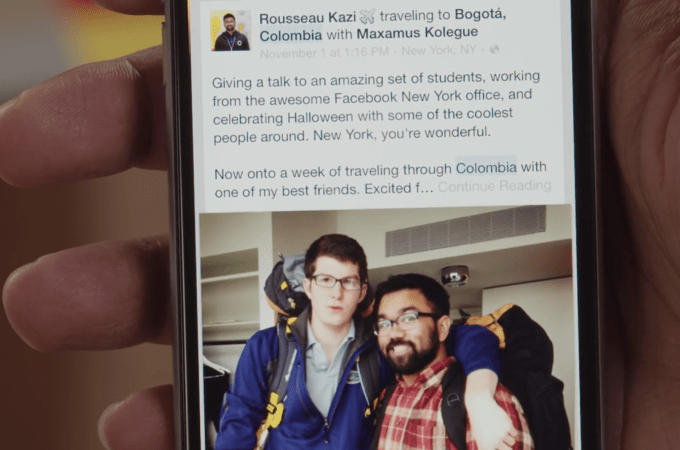680x450 pixels.
Task: Tap the word Colombia in the post header
Action: (x=291, y=35)
